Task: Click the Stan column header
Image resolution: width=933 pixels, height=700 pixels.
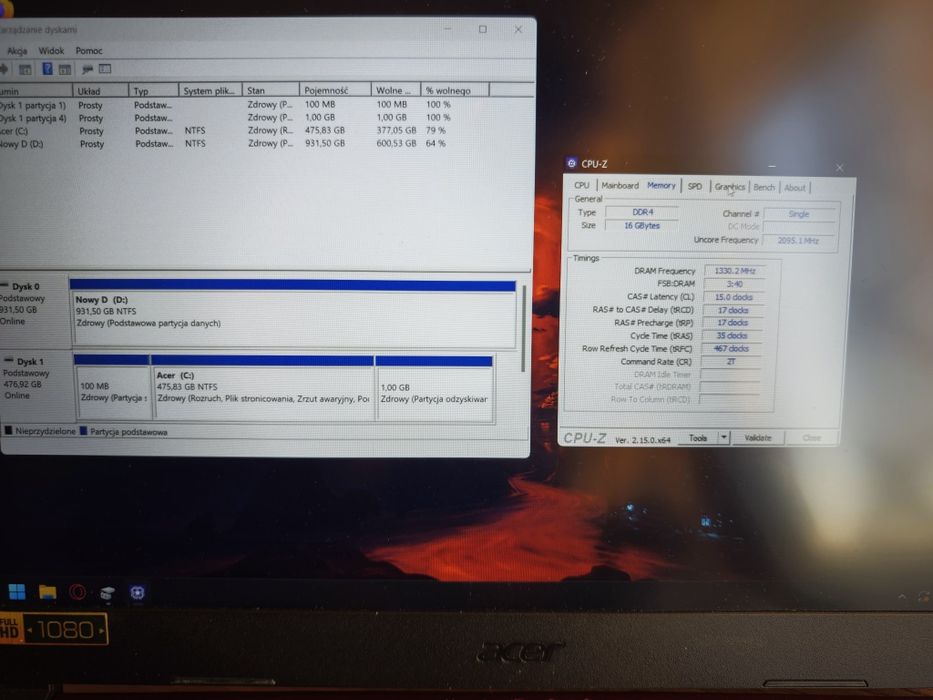Action: (x=271, y=90)
